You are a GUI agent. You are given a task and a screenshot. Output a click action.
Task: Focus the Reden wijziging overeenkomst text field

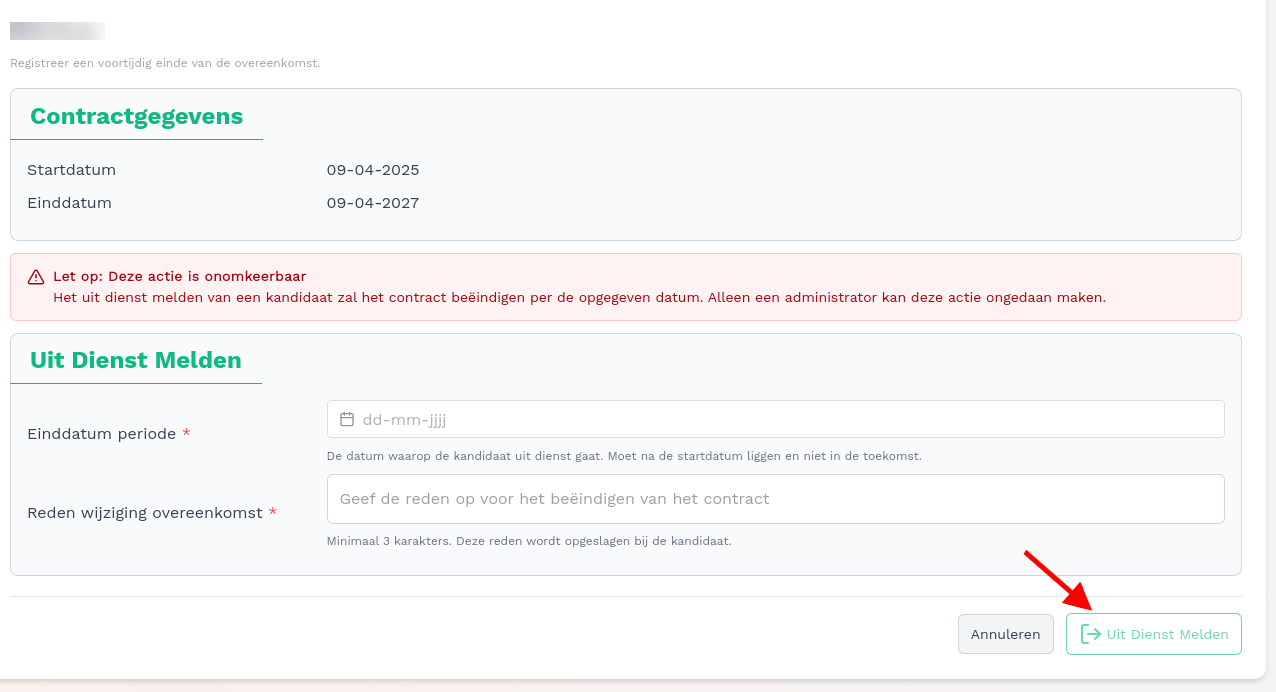coord(775,499)
